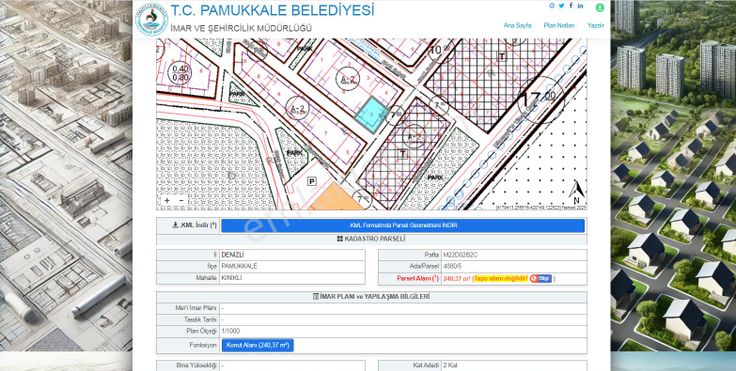Click the Bina Yüksekliği label
736x371 pixels.
196,365
